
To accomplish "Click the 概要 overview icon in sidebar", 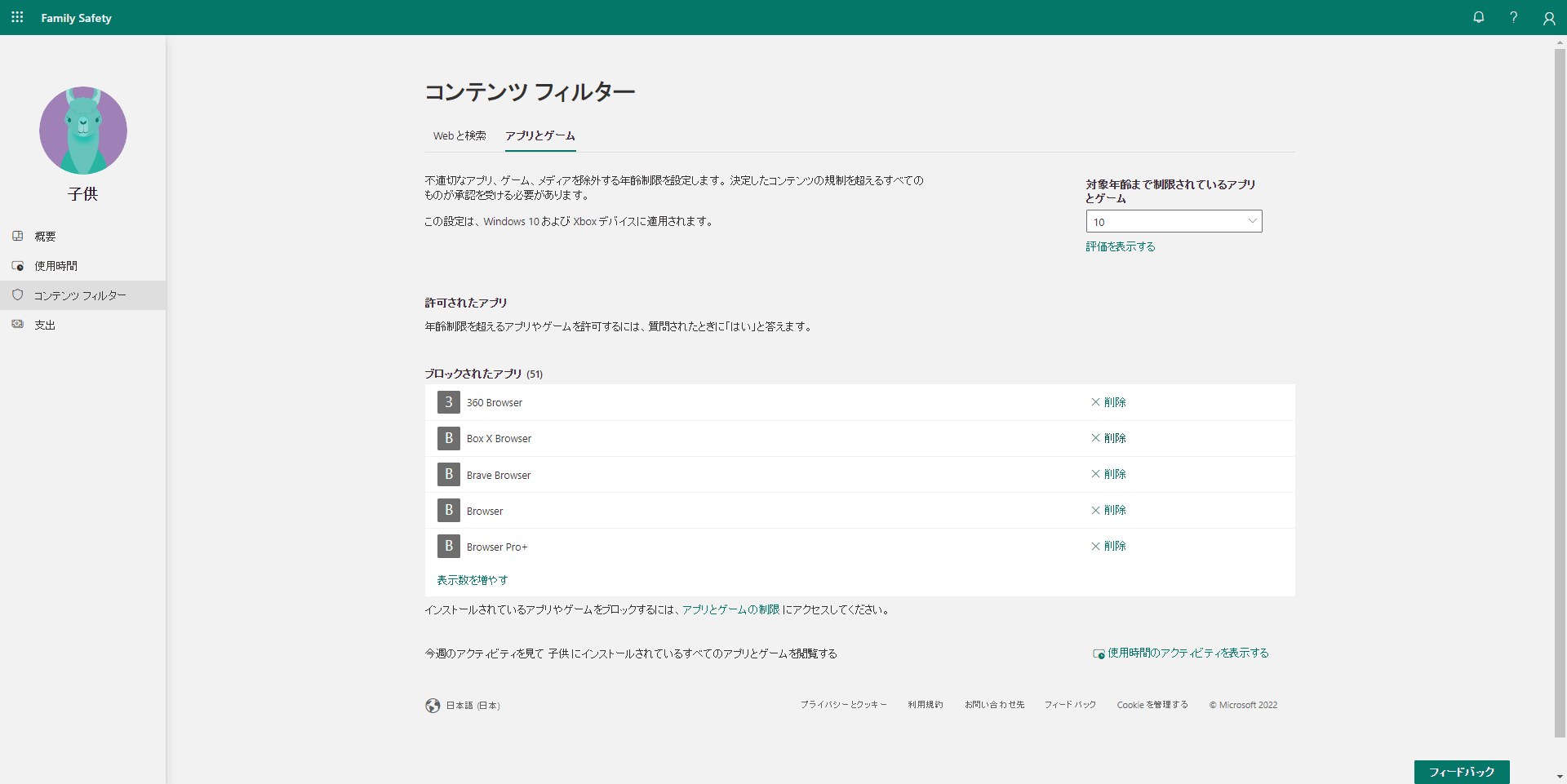I will click(x=17, y=236).
